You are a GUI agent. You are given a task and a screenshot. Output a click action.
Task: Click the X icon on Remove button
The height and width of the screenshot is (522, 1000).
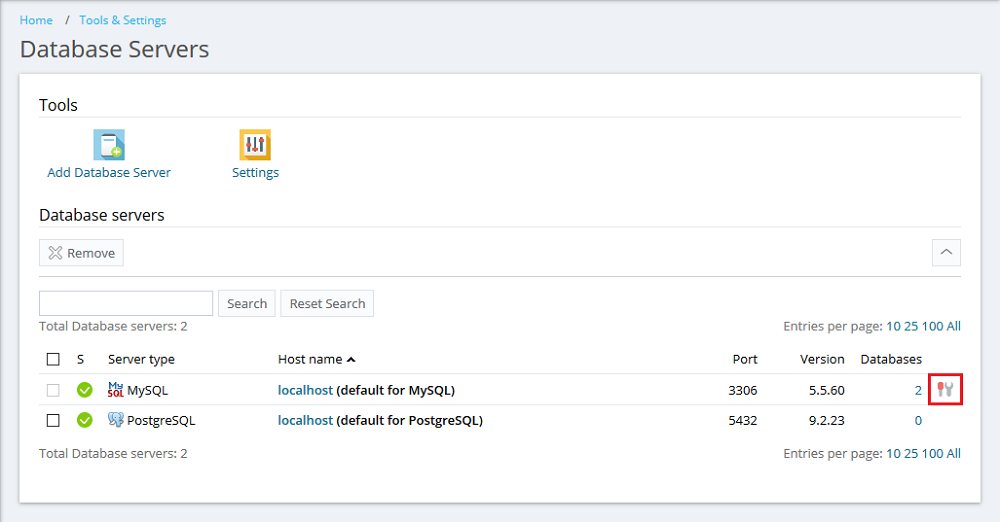(56, 253)
